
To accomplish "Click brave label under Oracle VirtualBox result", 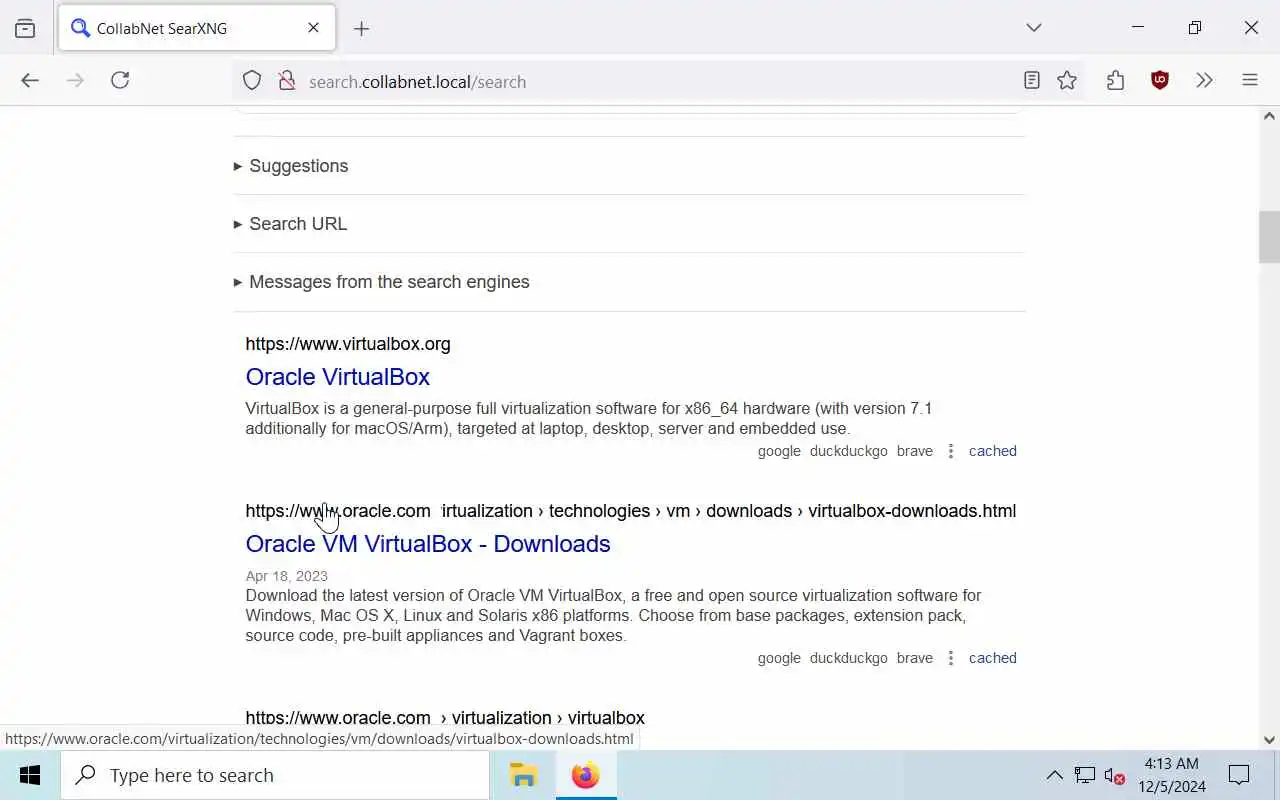I will click(915, 451).
